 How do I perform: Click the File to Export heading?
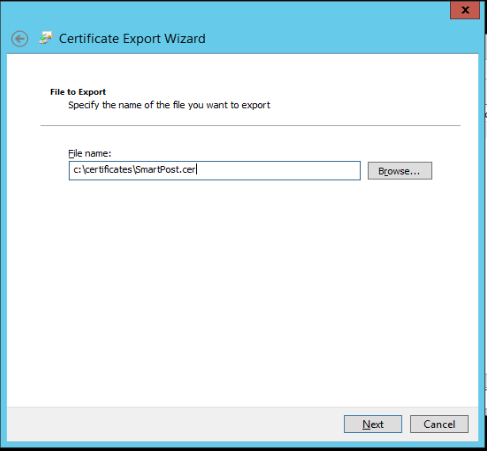78,92
